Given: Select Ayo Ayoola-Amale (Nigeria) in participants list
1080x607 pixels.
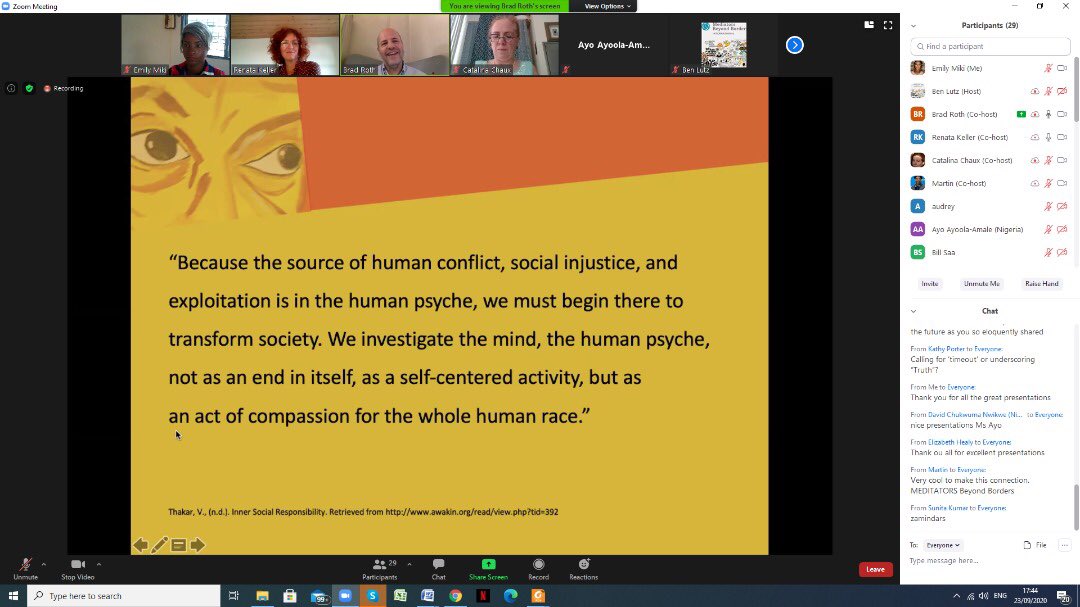Looking at the screenshot, I should pyautogui.click(x=988, y=229).
